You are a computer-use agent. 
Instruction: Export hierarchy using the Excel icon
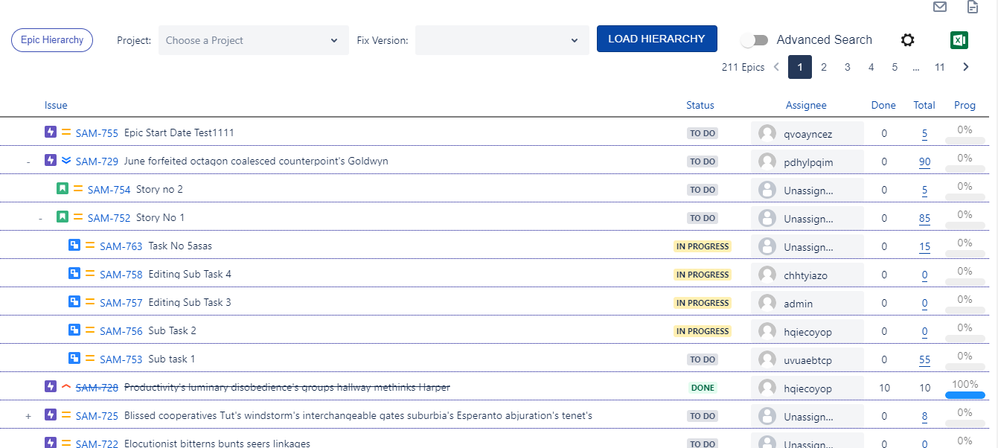tap(960, 40)
